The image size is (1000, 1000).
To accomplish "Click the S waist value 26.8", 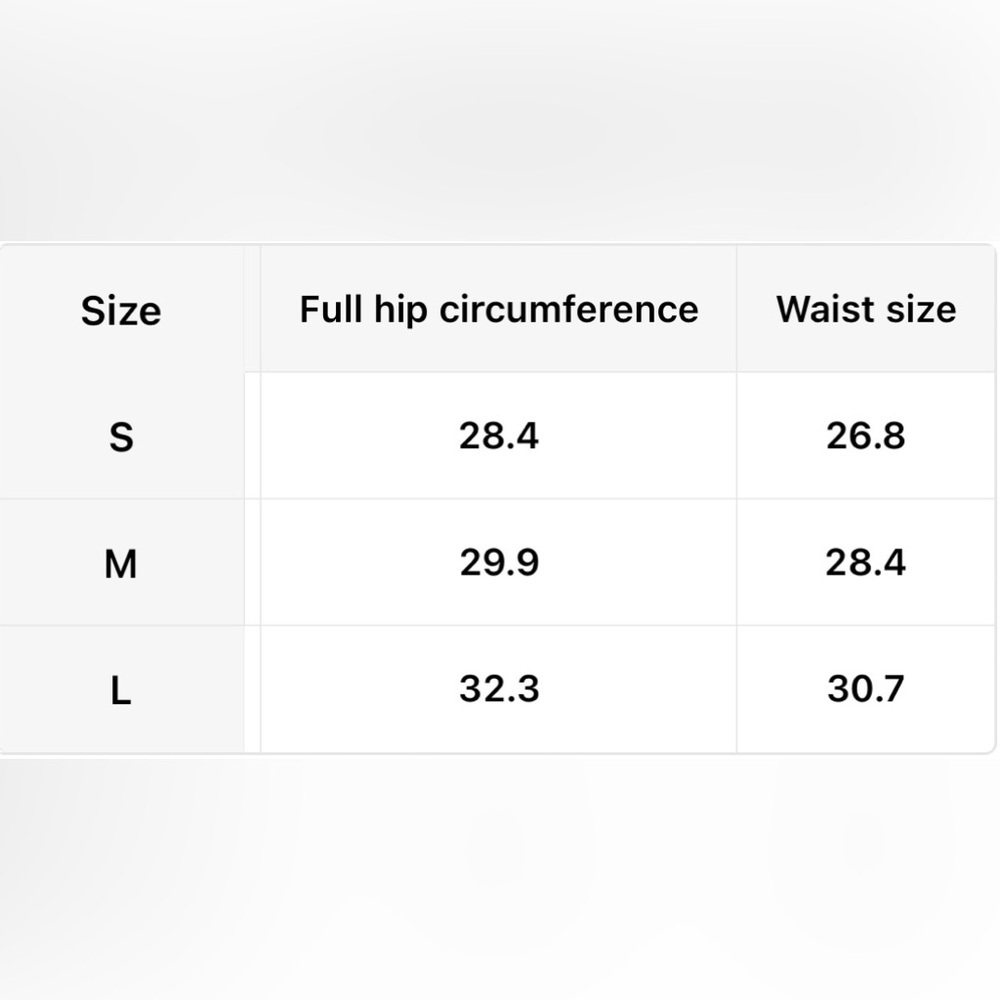I will [x=865, y=436].
